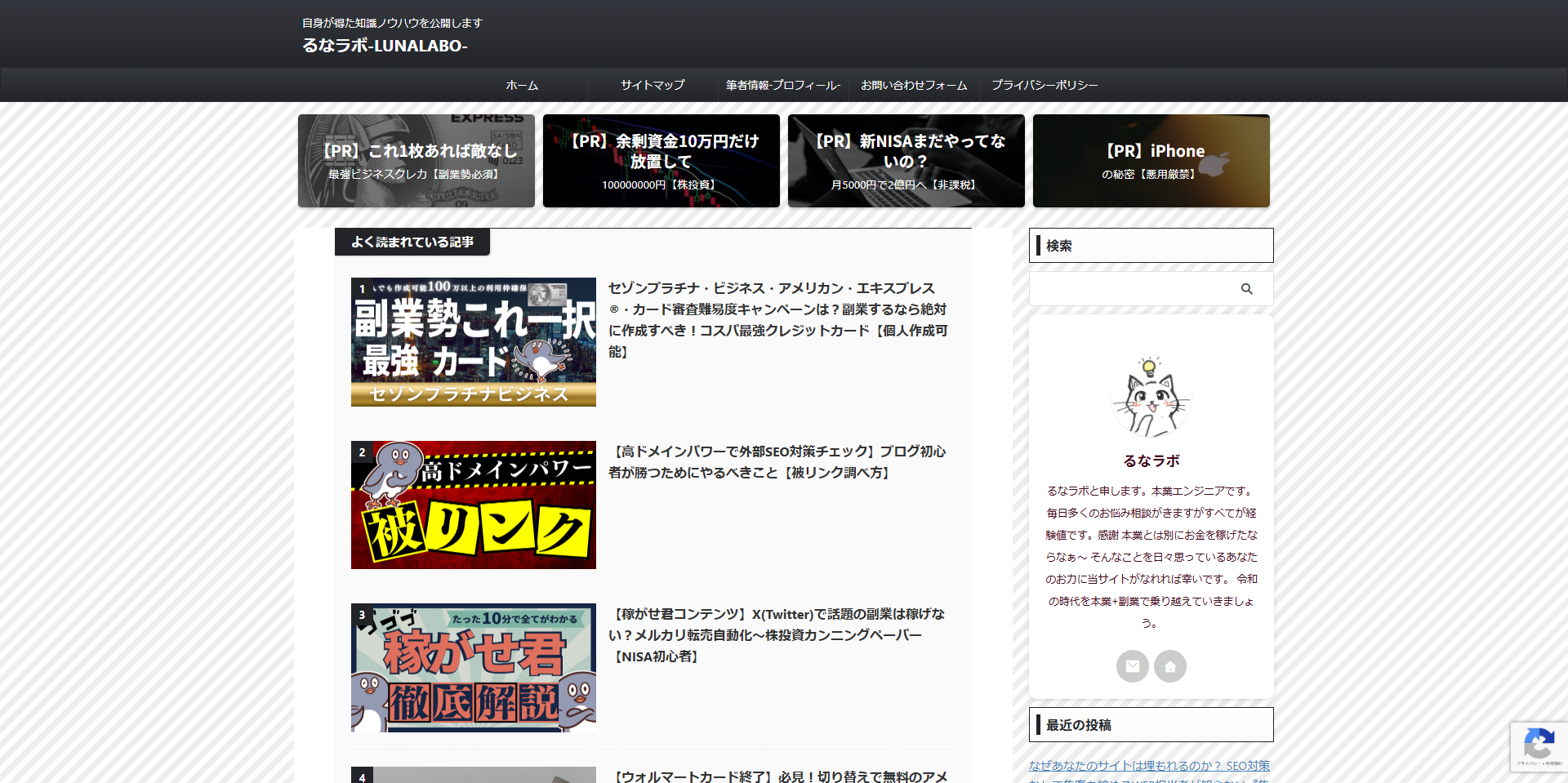1568x783 pixels.
Task: Open the ホーム menu item
Action: (x=522, y=85)
